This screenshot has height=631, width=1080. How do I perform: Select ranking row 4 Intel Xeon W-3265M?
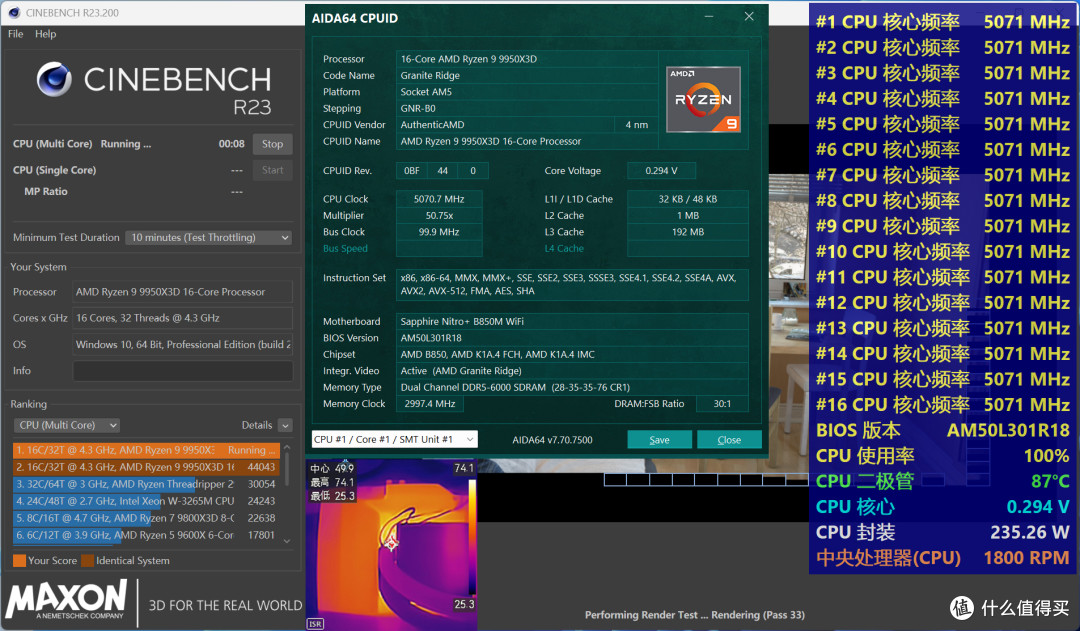[146, 501]
